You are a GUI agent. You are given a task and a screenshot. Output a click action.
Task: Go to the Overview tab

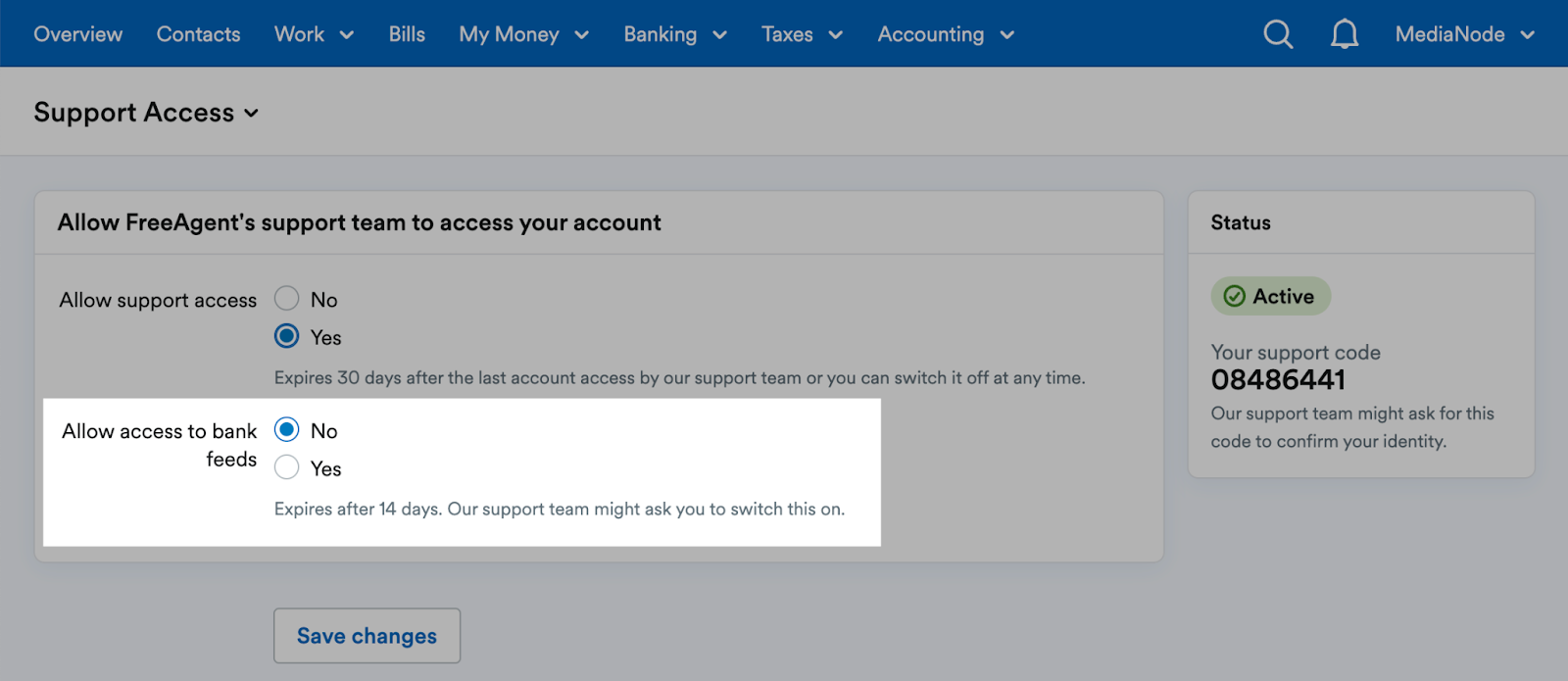77,34
